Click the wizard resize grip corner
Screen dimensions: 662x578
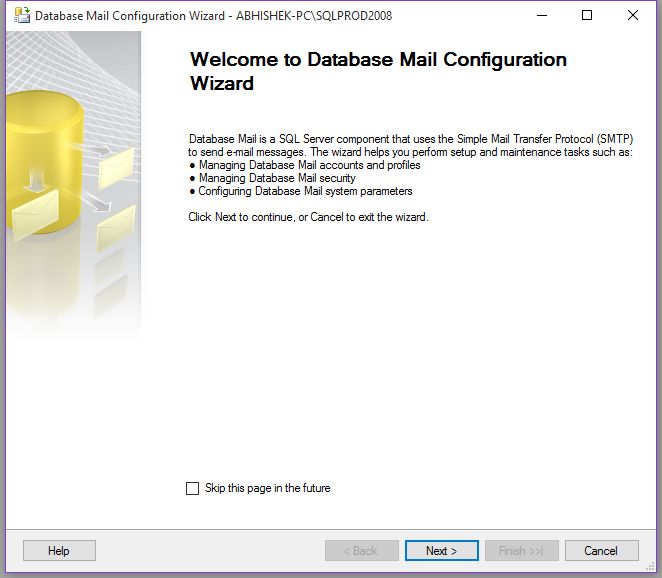coord(650,566)
